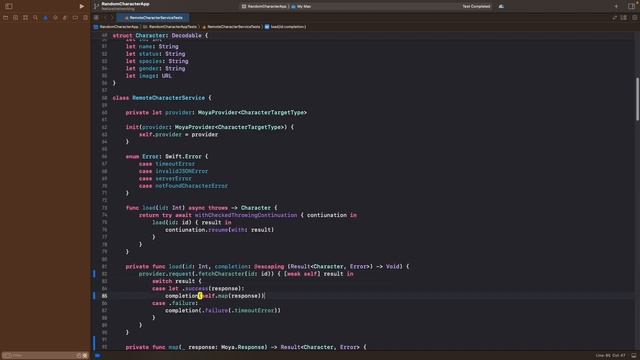This screenshot has width=640, height=360.
Task: Click 'let image: URL' property line
Action: [149, 76]
